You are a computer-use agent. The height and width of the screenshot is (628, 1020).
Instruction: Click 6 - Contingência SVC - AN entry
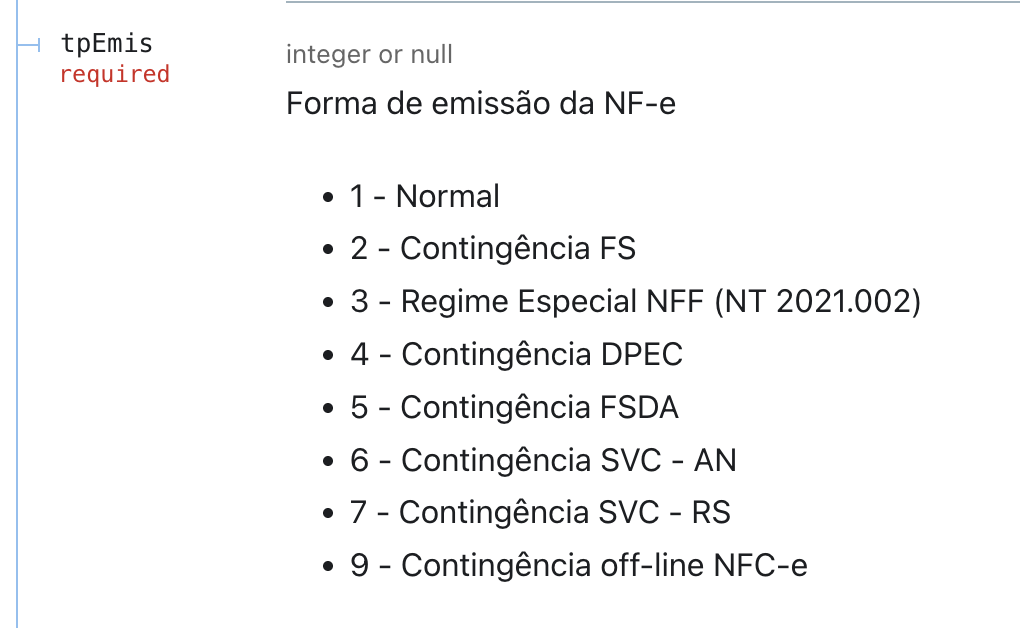pos(543,460)
